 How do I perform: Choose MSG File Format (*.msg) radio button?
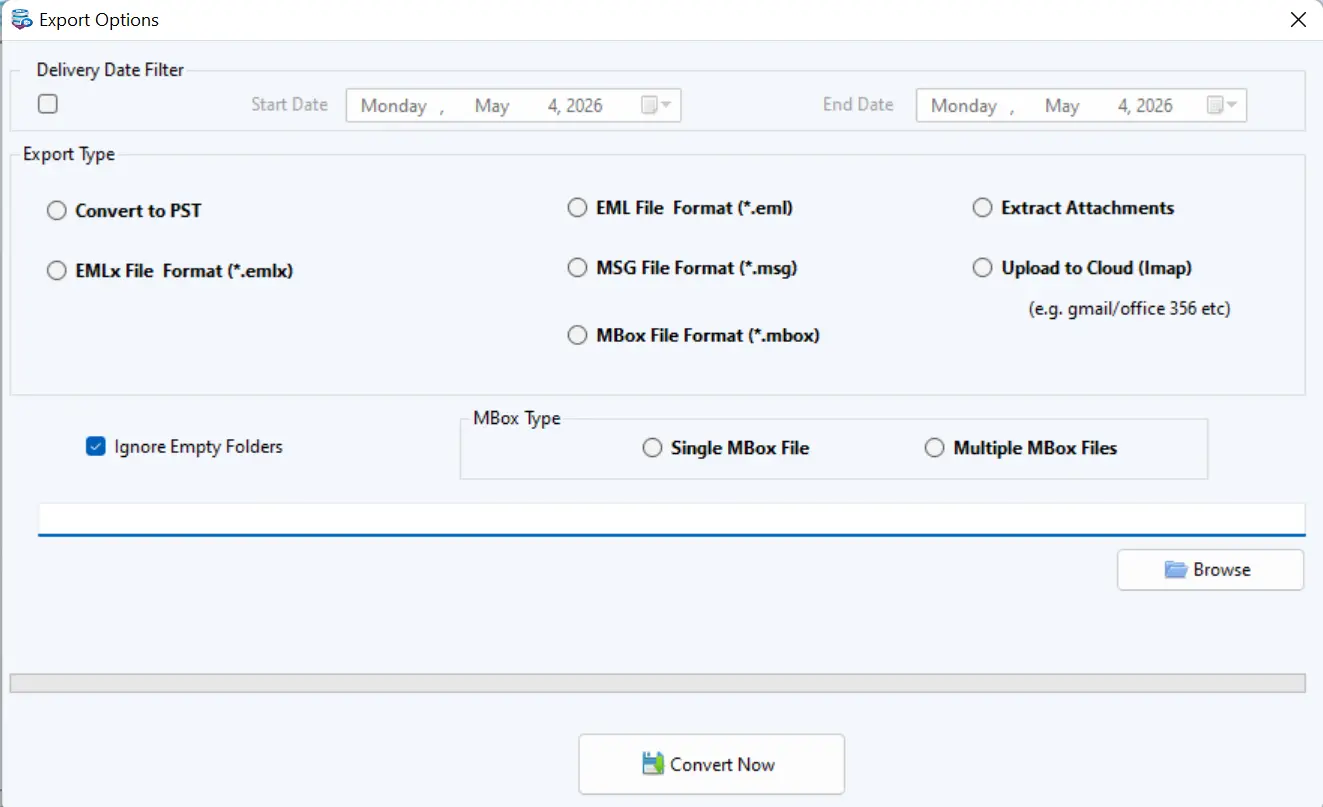tap(577, 268)
